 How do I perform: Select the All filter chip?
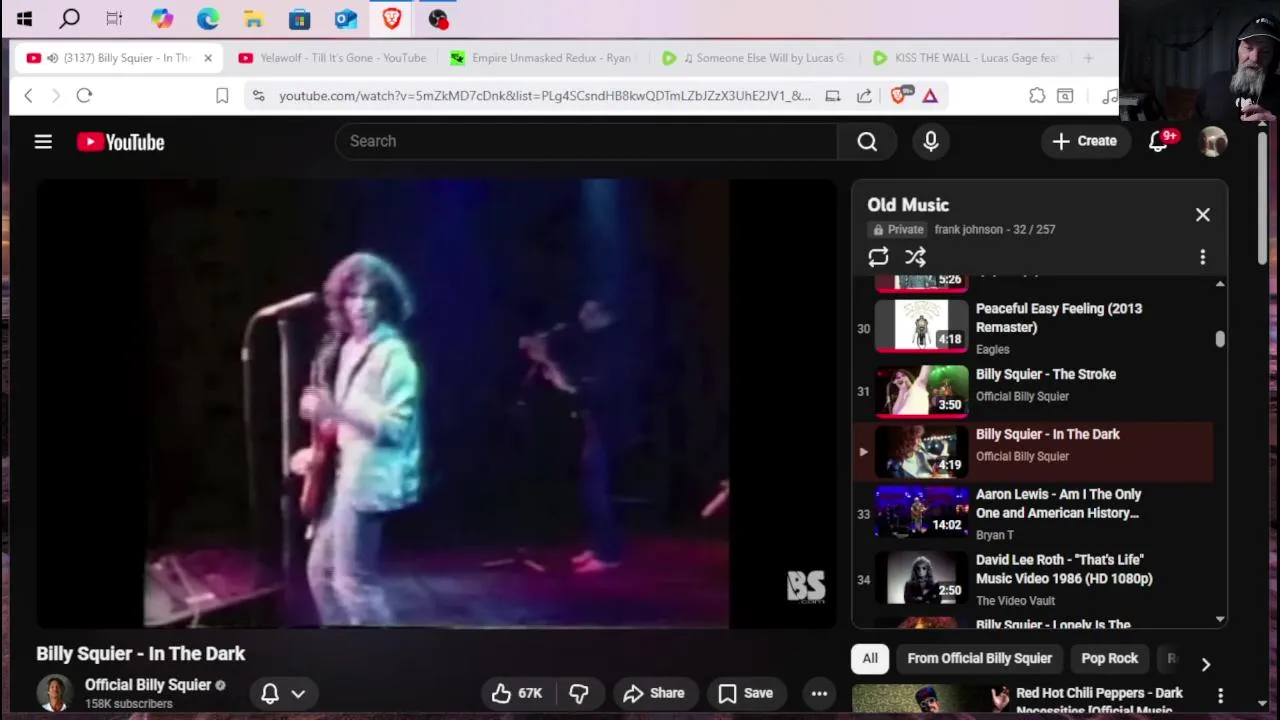(x=870, y=658)
